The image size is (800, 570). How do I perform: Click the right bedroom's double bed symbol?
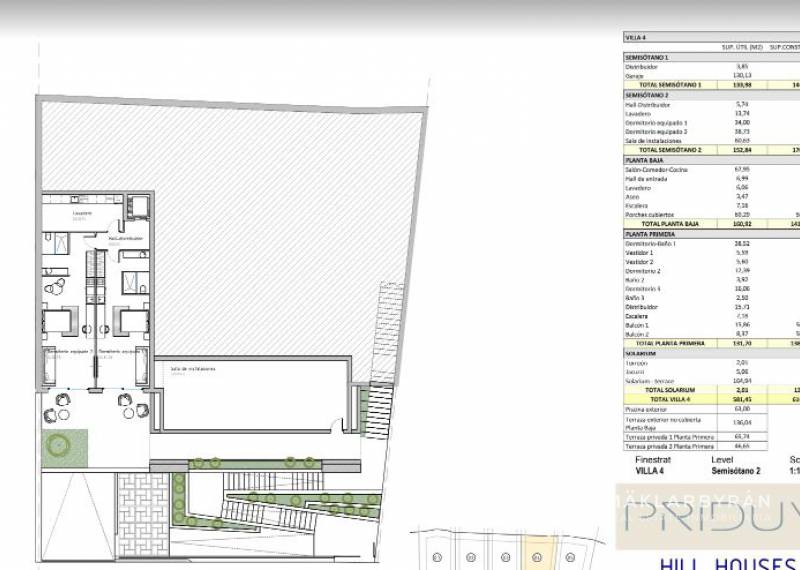(130, 322)
